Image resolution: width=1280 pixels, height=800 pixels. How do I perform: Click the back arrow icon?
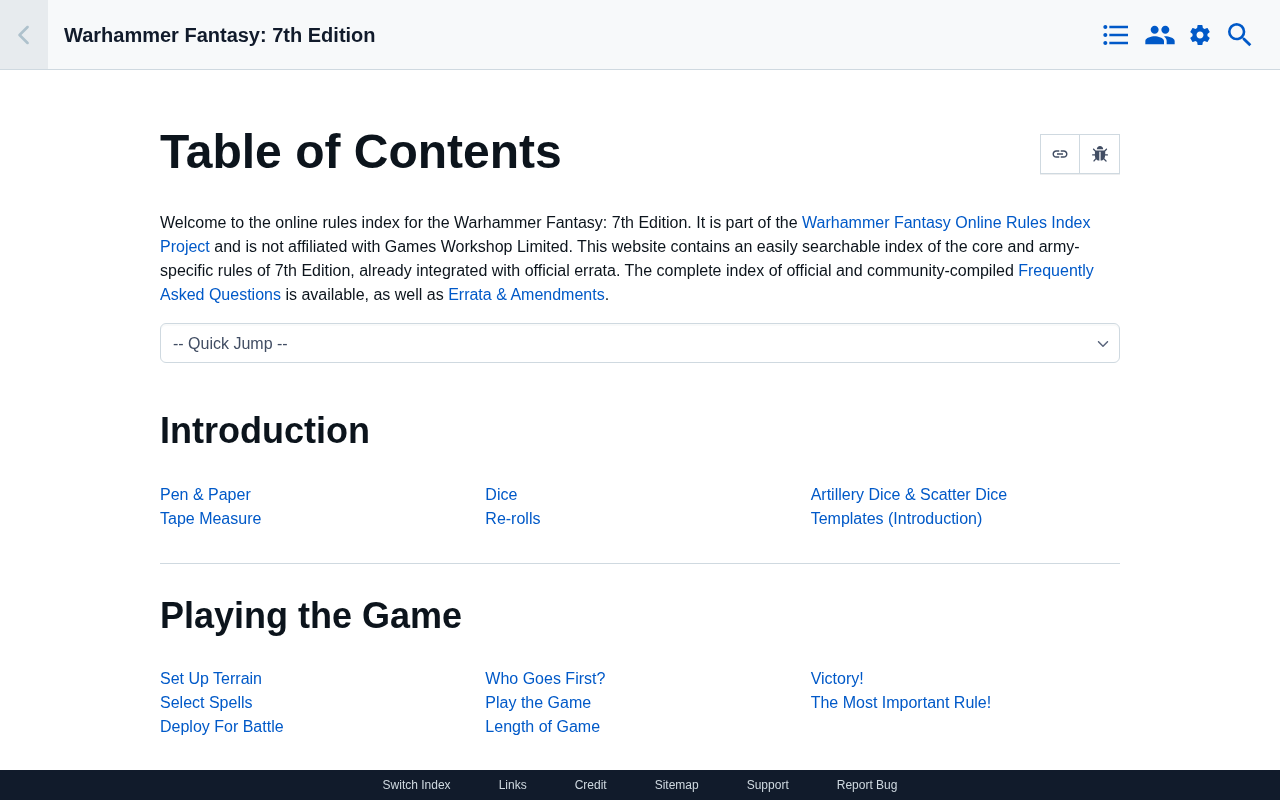(23, 35)
